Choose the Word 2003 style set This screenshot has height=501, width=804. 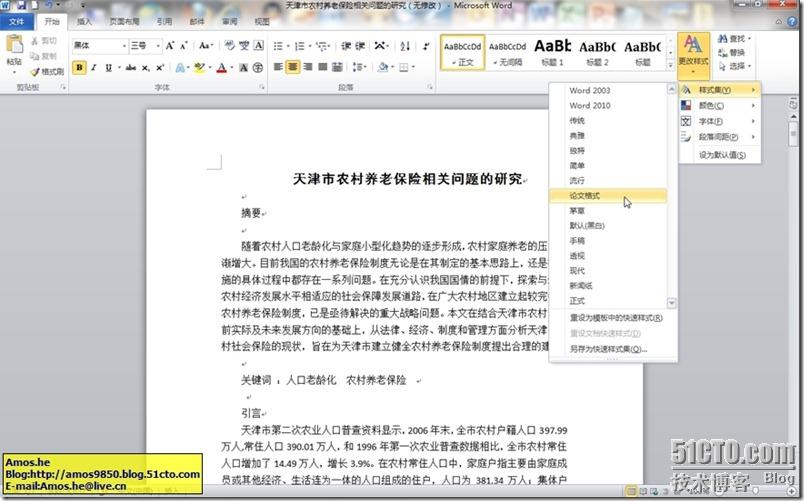pyautogui.click(x=608, y=90)
